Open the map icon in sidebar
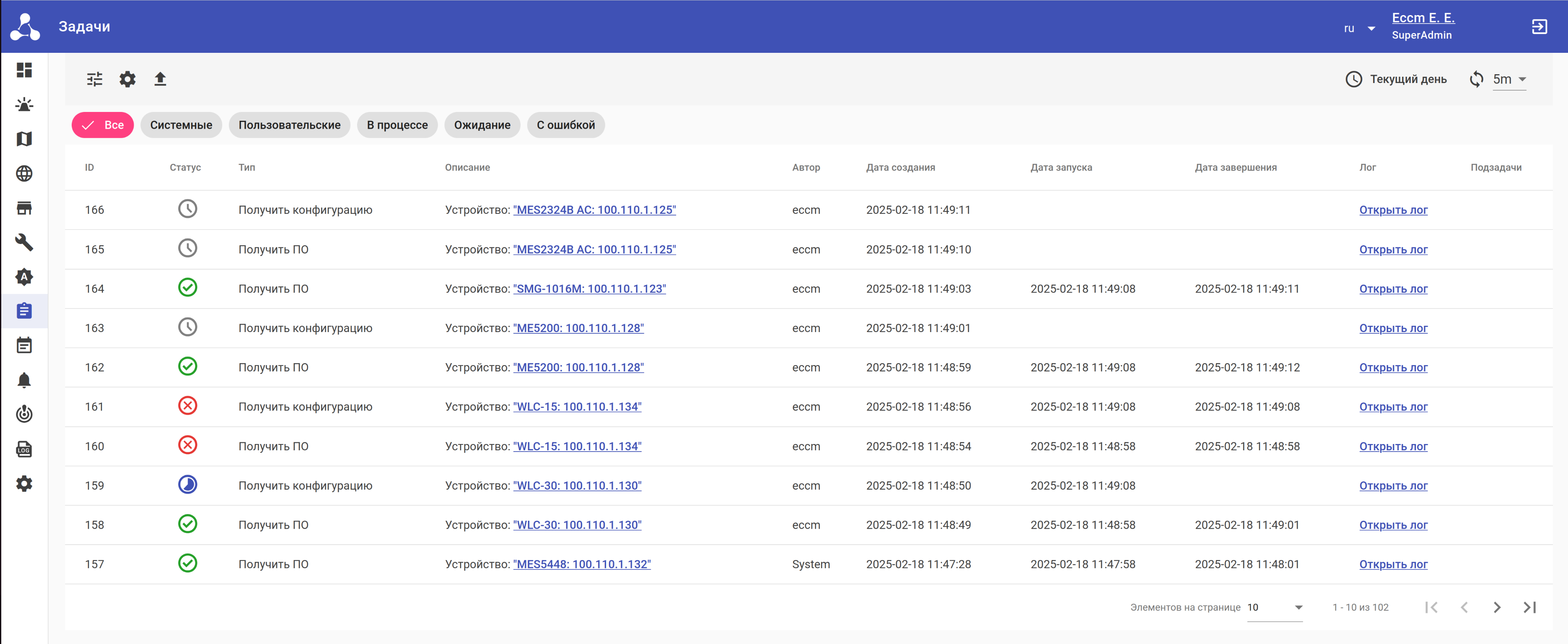This screenshot has height=644, width=1568. pyautogui.click(x=24, y=139)
